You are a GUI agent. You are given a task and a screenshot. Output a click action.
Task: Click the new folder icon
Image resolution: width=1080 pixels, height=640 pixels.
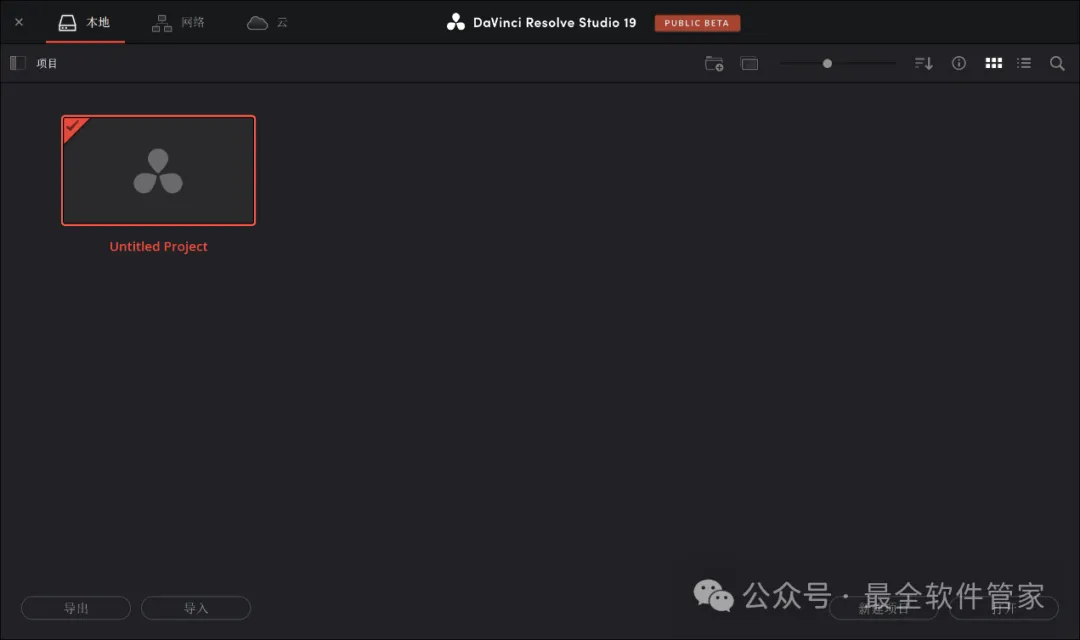click(714, 63)
